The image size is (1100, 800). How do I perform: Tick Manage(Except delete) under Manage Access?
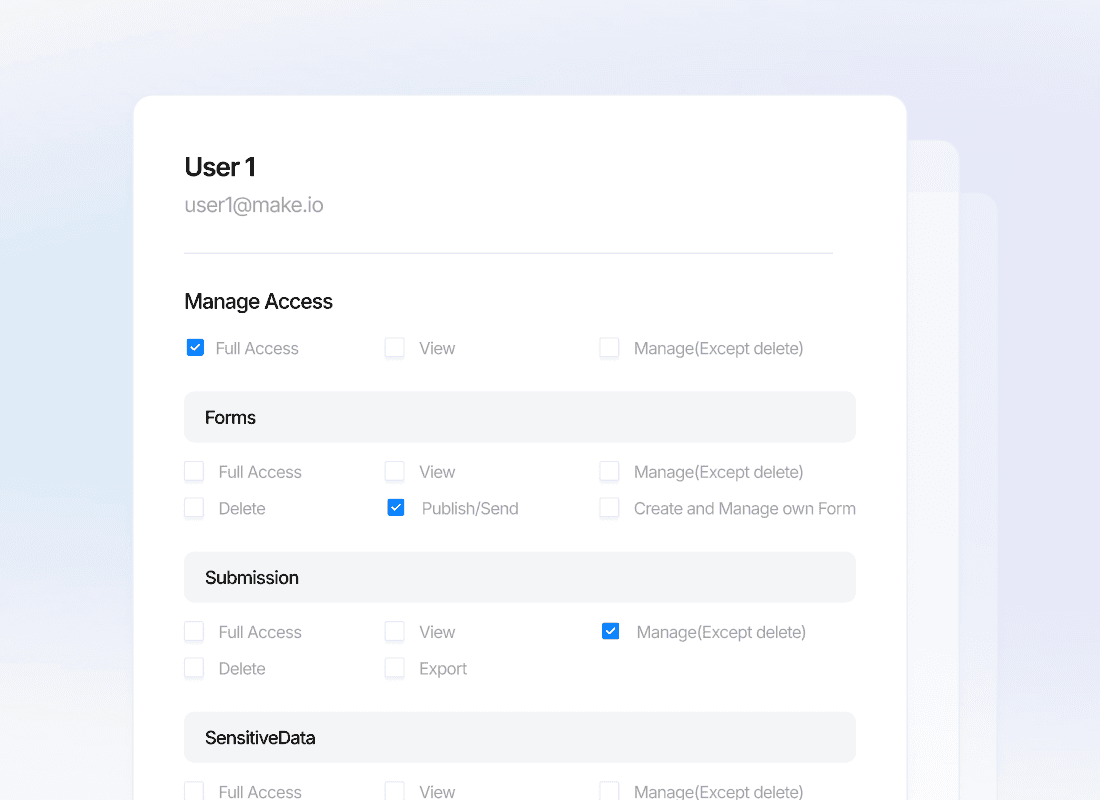click(609, 348)
